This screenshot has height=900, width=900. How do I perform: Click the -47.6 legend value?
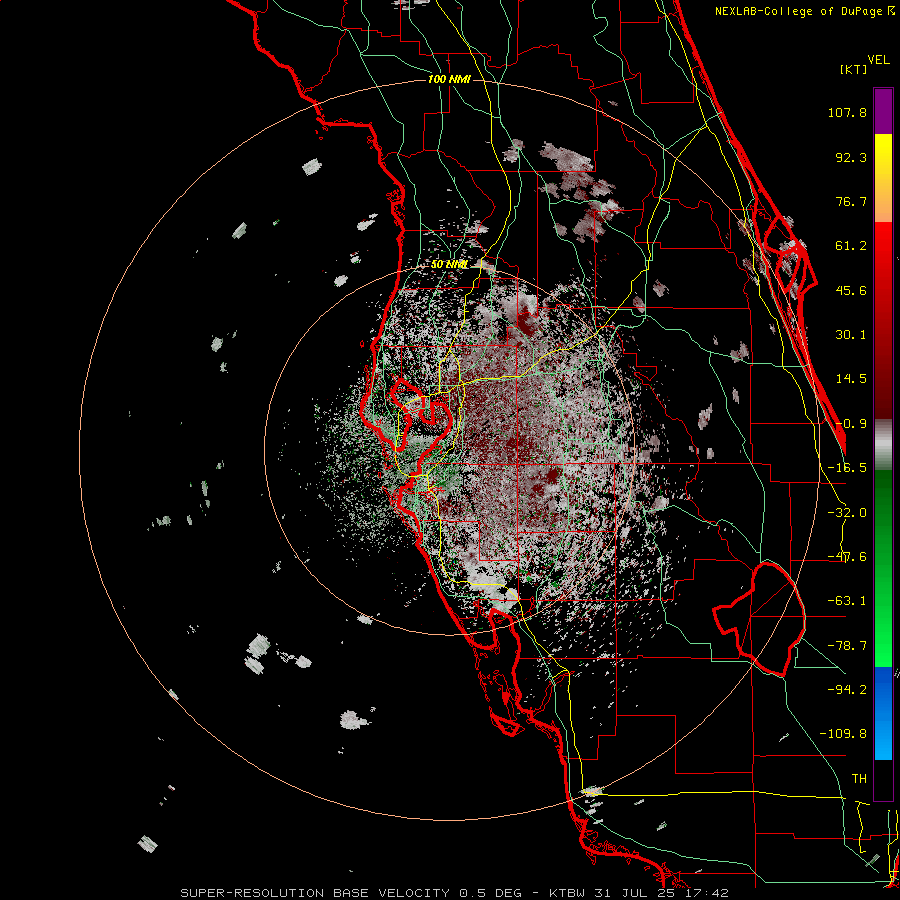pyautogui.click(x=847, y=557)
